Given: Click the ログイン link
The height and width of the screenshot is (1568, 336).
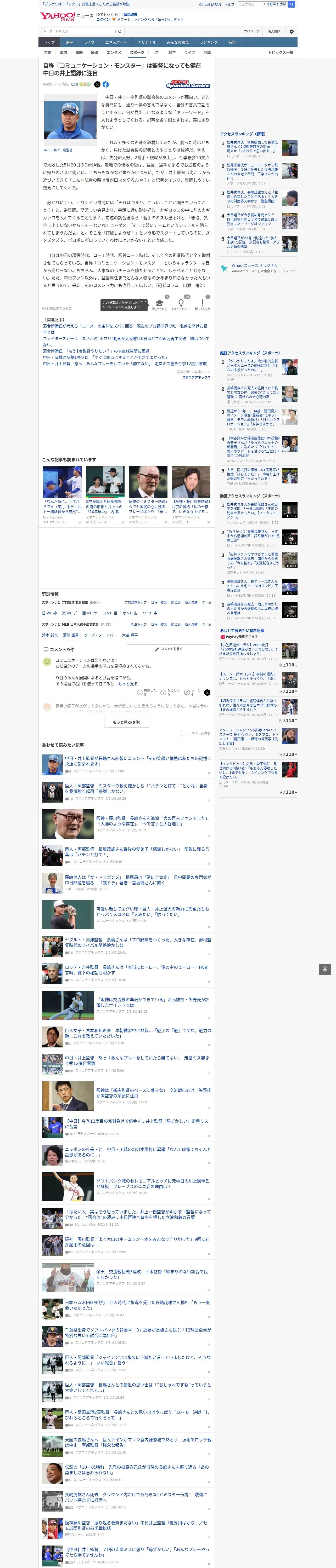Looking at the screenshot, I should click(103, 20).
